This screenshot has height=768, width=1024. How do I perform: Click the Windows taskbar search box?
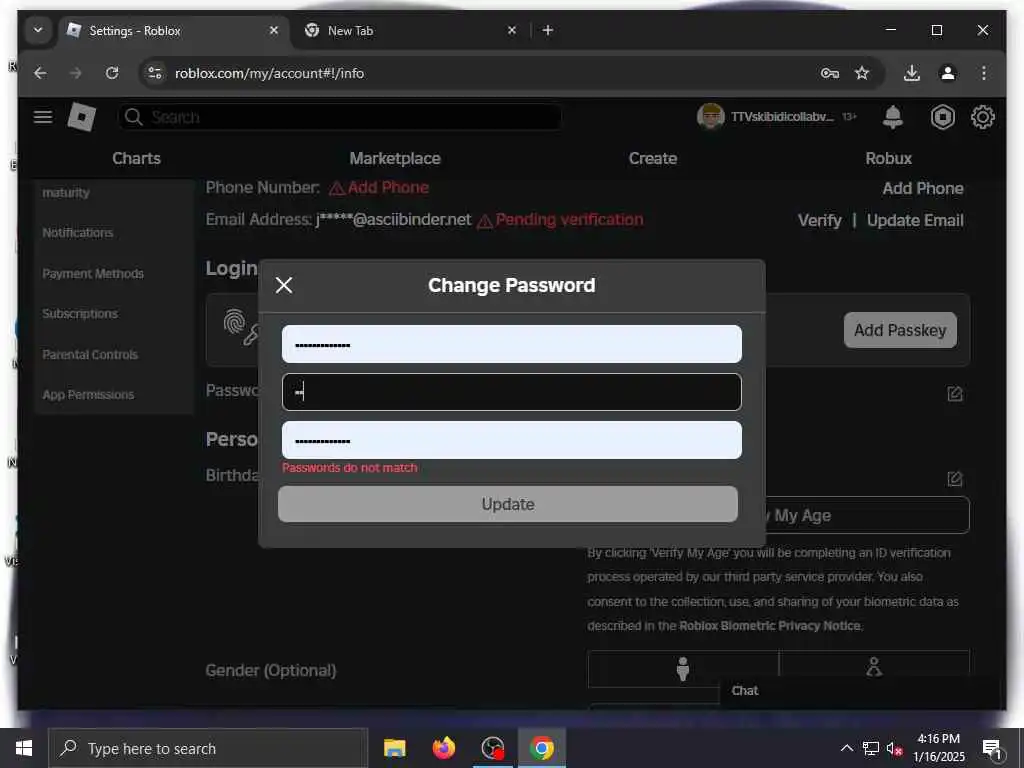click(x=208, y=748)
